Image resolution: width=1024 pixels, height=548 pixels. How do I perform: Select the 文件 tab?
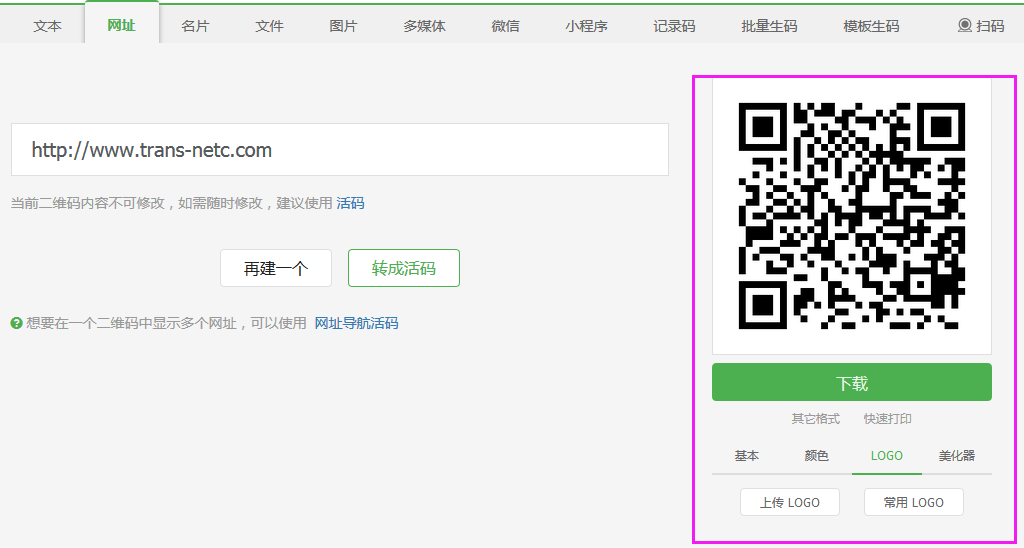click(269, 26)
